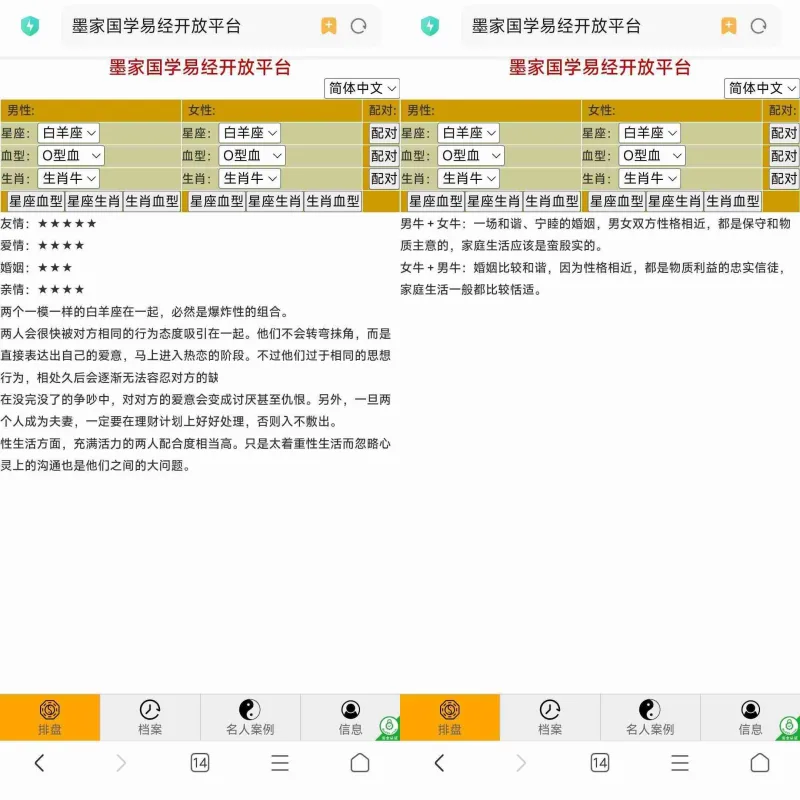Tap the left screen's address bar title text
The image size is (800, 800).
pyautogui.click(x=156, y=26)
